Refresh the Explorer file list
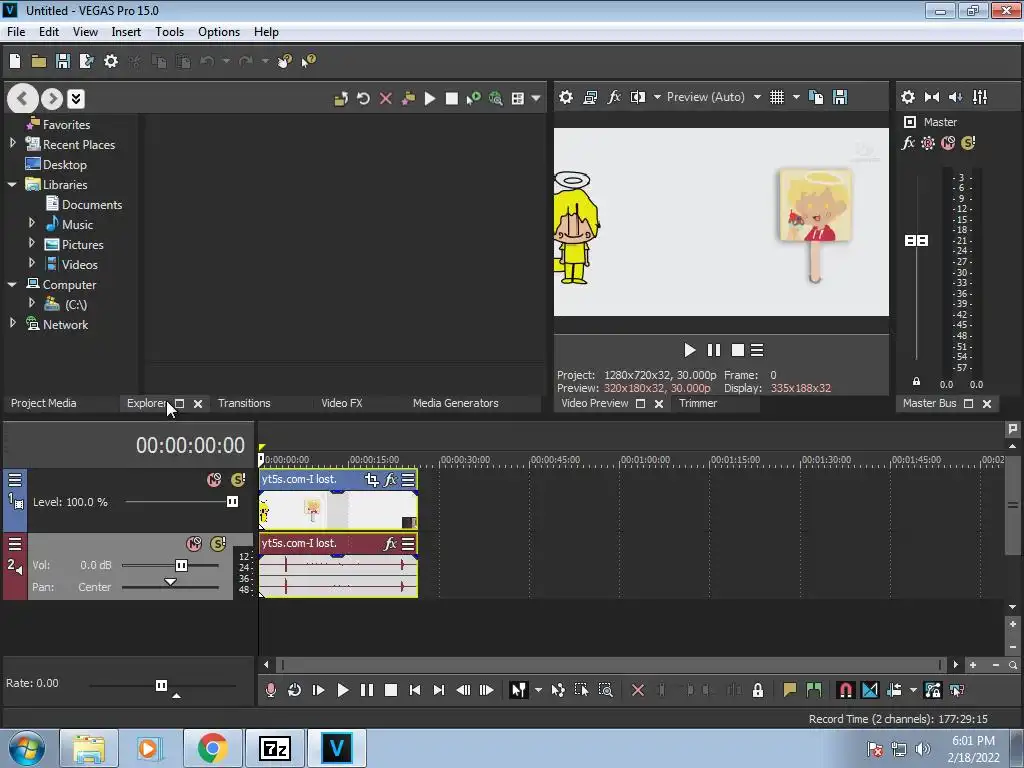The width and height of the screenshot is (1024, 768). [363, 99]
